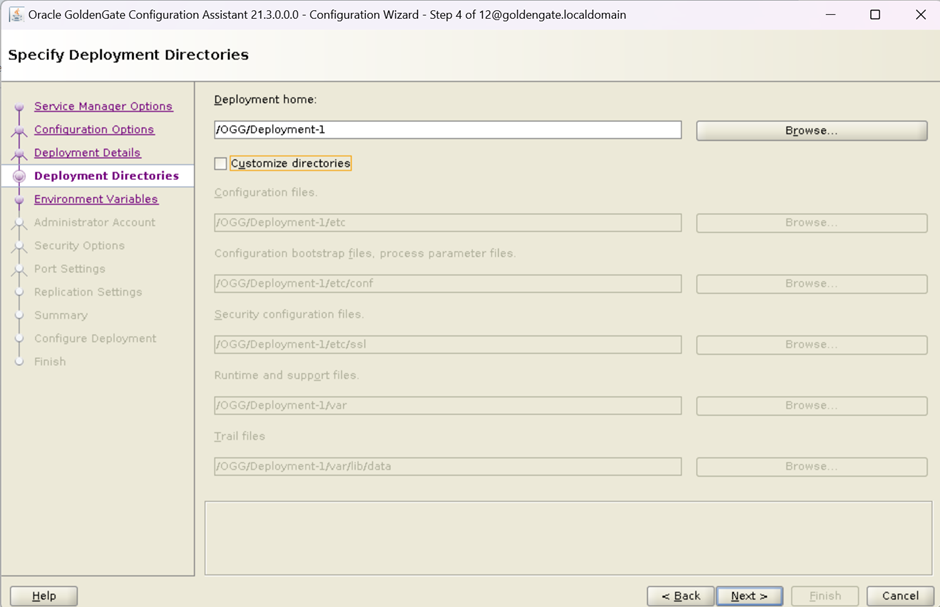Click the Configuration Options step bullet icon
The height and width of the screenshot is (607, 940).
pyautogui.click(x=18, y=131)
